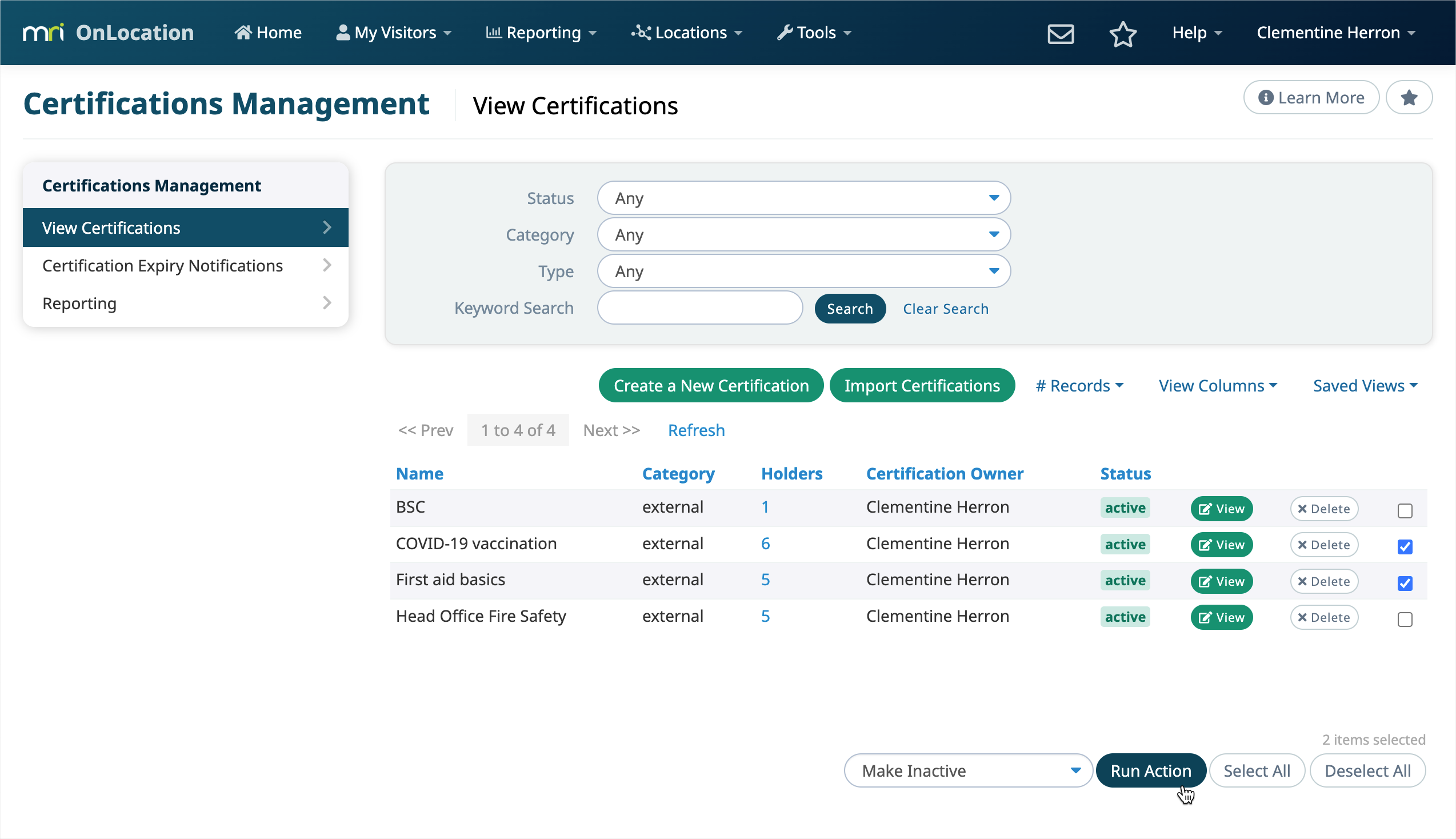
Task: Click the << Prev pagination link
Action: click(426, 430)
